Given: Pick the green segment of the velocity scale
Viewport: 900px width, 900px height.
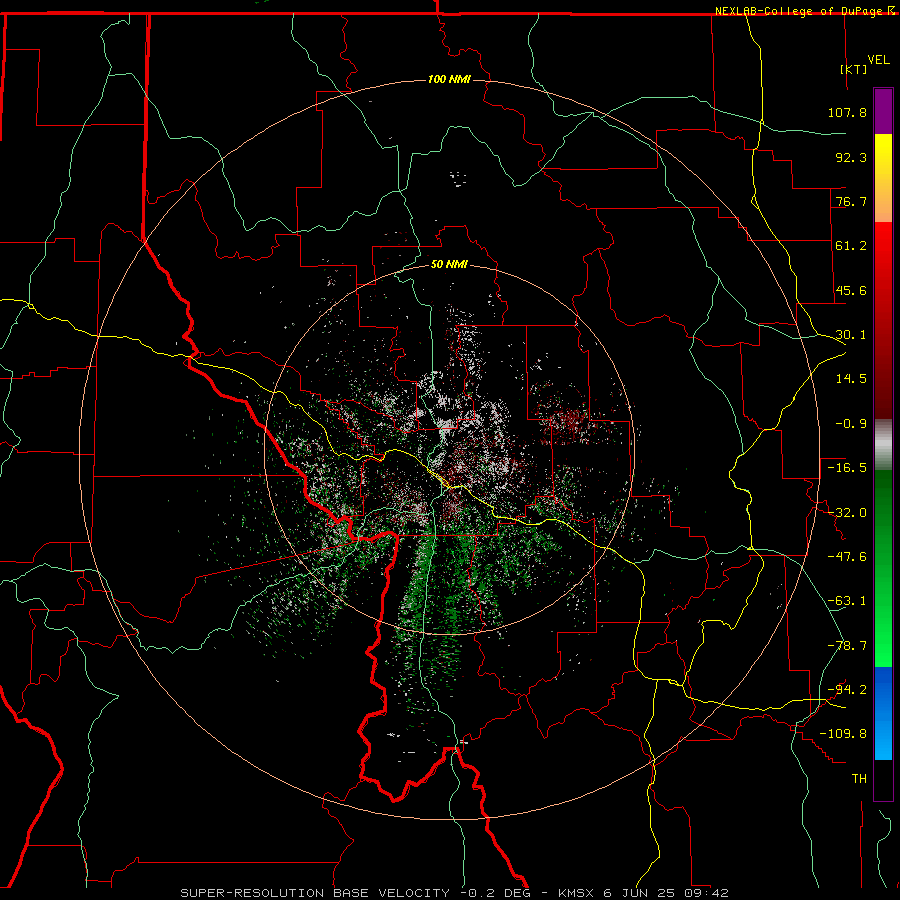Looking at the screenshot, I should (883, 568).
